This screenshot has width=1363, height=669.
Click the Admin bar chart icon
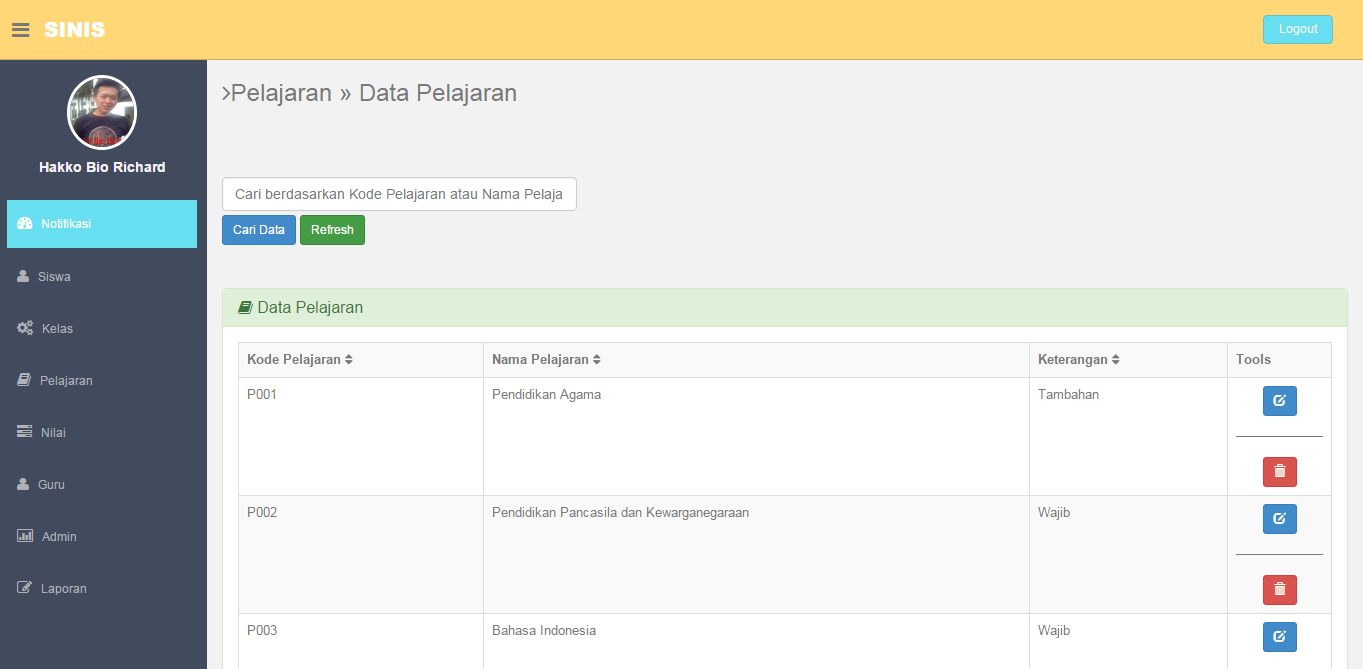[25, 536]
